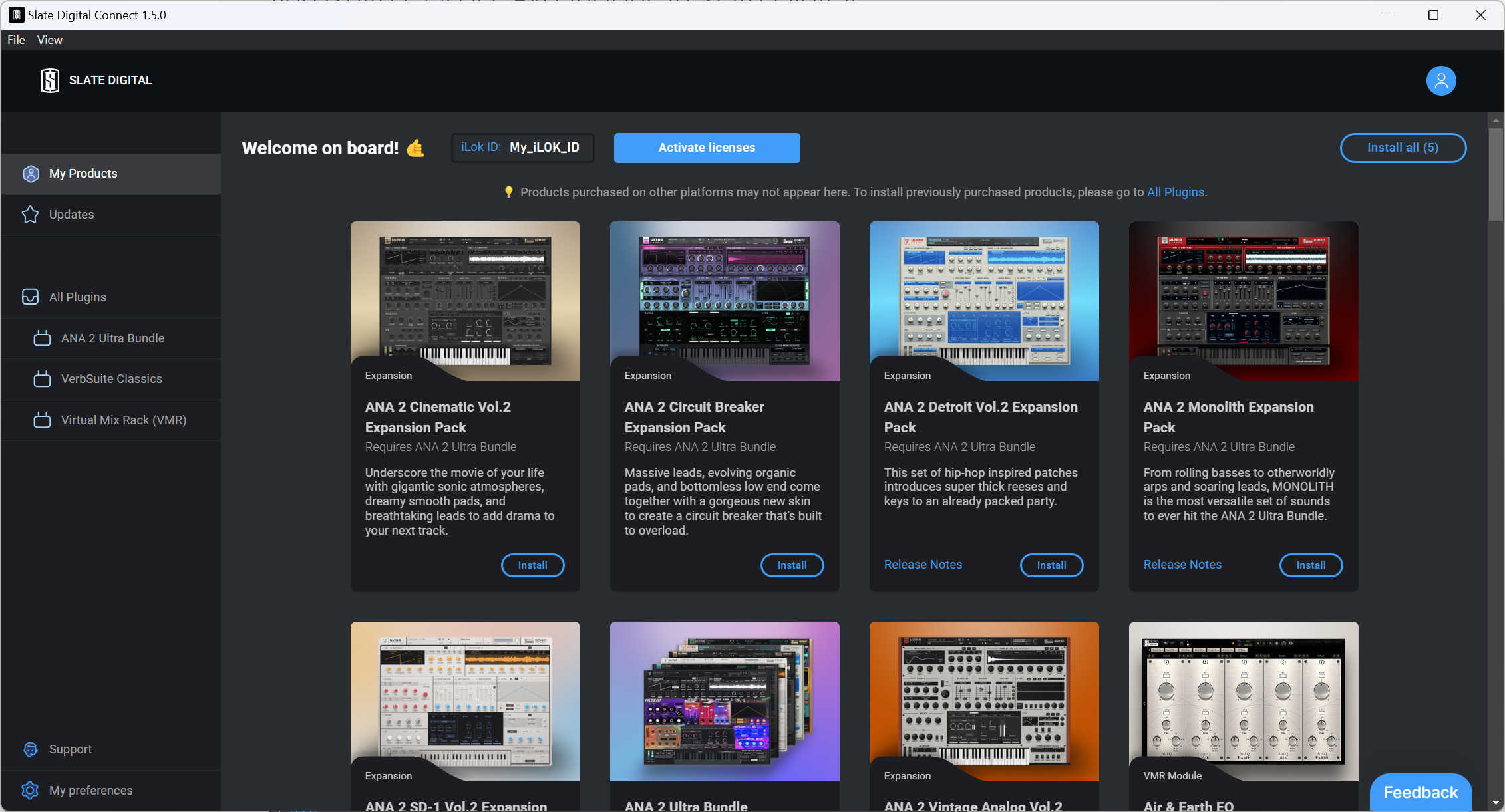Open the Feedback button
This screenshot has height=812, width=1505.
pos(1421,792)
